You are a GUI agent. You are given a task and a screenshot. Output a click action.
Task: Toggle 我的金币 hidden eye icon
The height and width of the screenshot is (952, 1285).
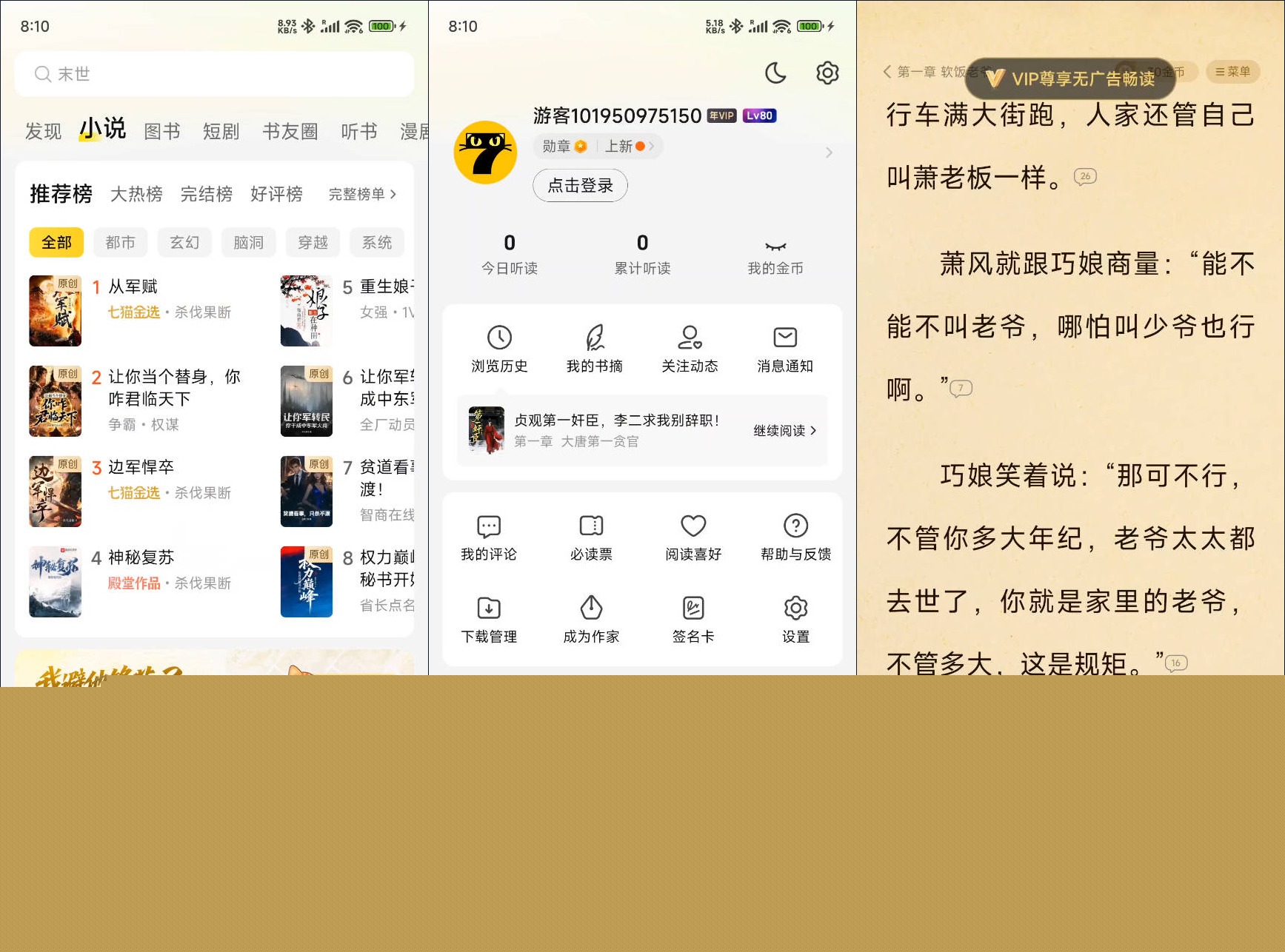click(775, 246)
